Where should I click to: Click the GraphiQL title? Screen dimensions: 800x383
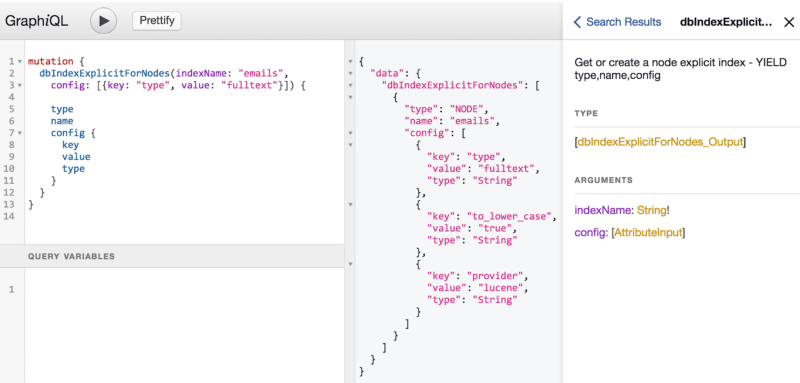pyautogui.click(x=36, y=21)
